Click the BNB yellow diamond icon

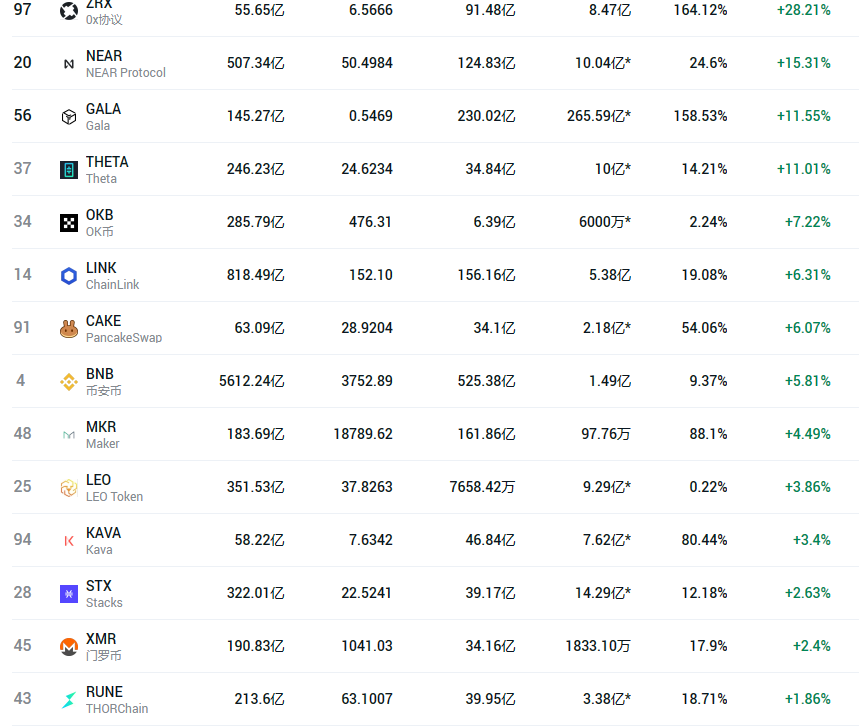[69, 382]
